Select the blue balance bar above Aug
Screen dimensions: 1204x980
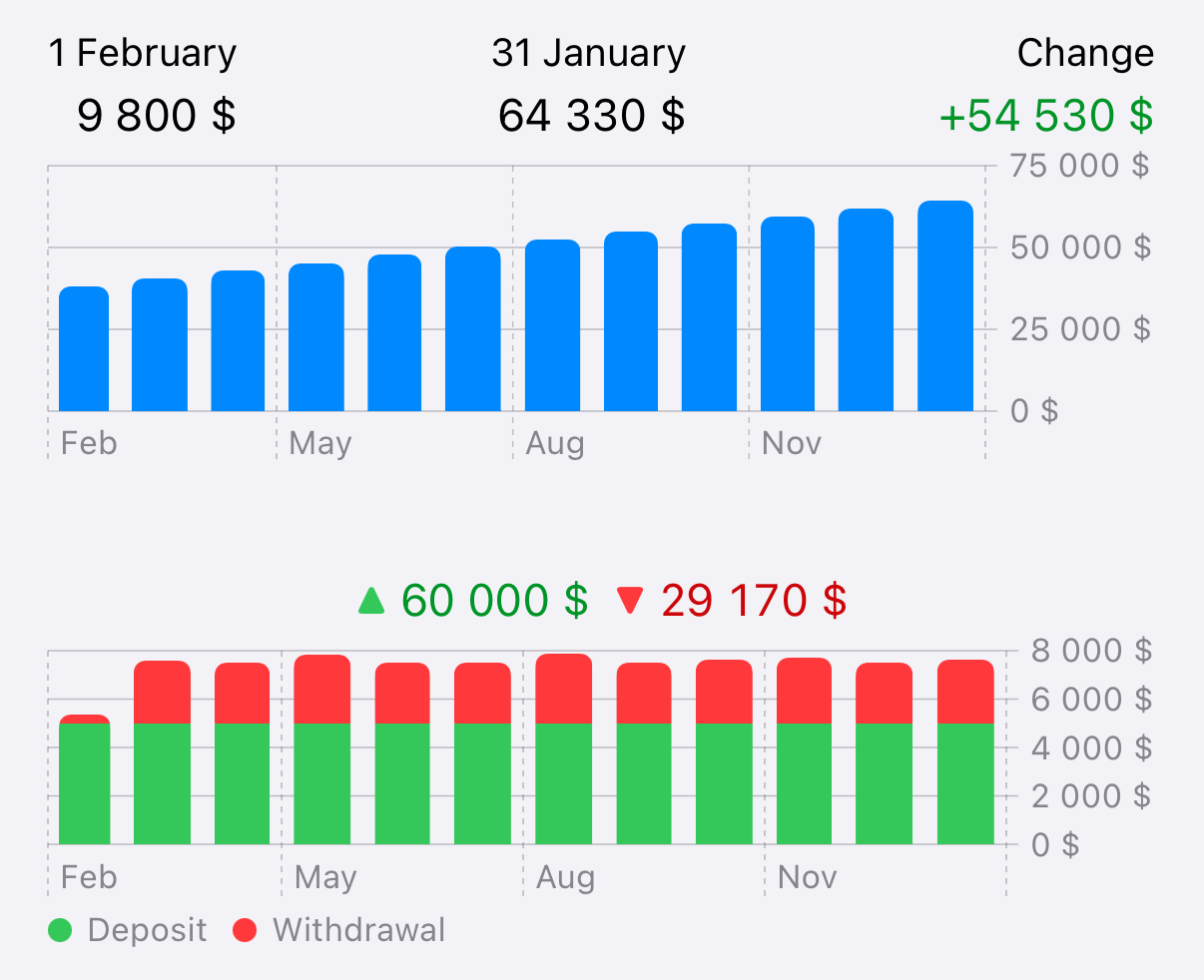click(552, 326)
